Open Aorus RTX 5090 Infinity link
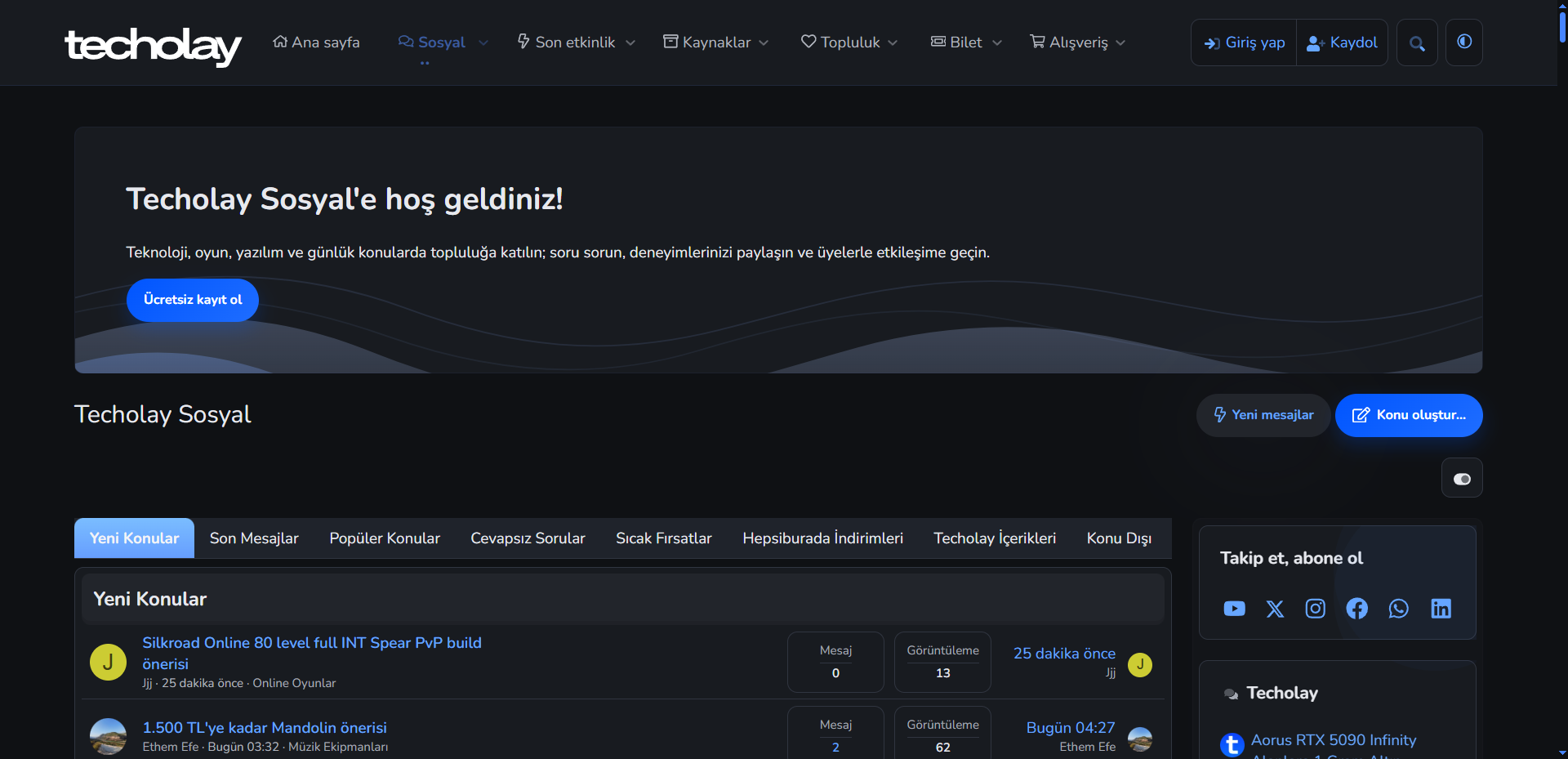 coord(1334,739)
